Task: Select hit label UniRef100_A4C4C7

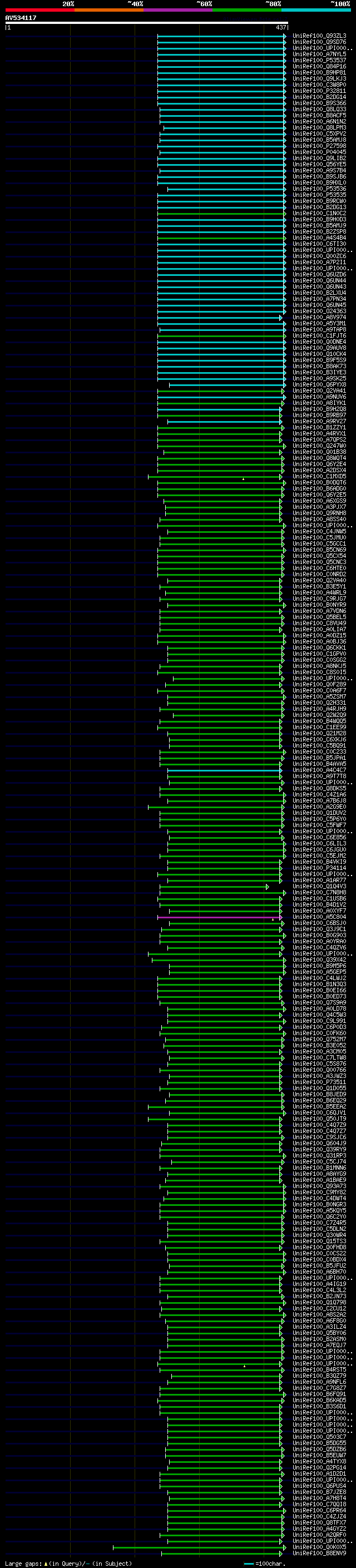Action: pos(319,770)
